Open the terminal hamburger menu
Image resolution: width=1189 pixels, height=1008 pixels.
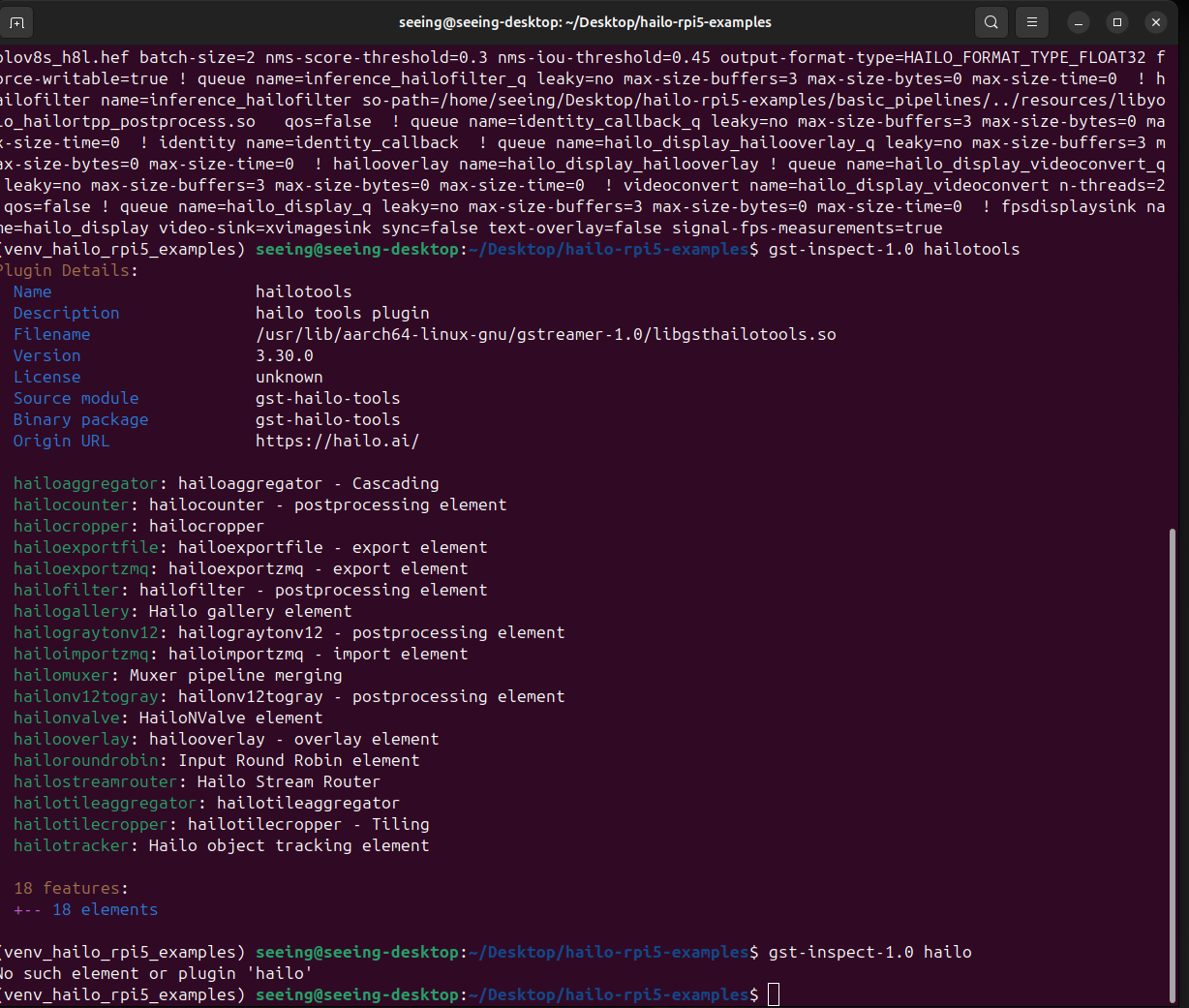pyautogui.click(x=1032, y=22)
